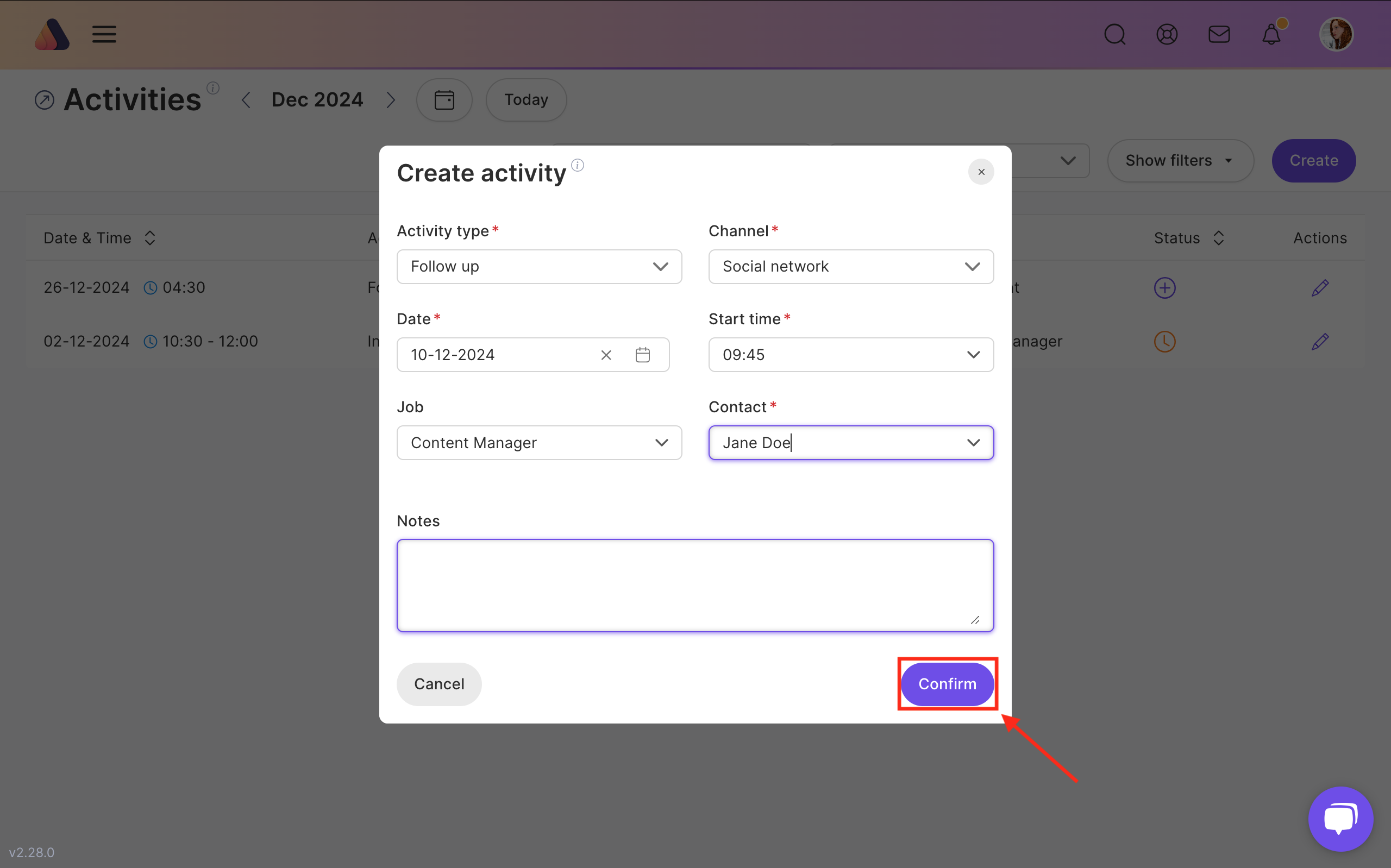Open the help lifebuoy icon

(1167, 34)
